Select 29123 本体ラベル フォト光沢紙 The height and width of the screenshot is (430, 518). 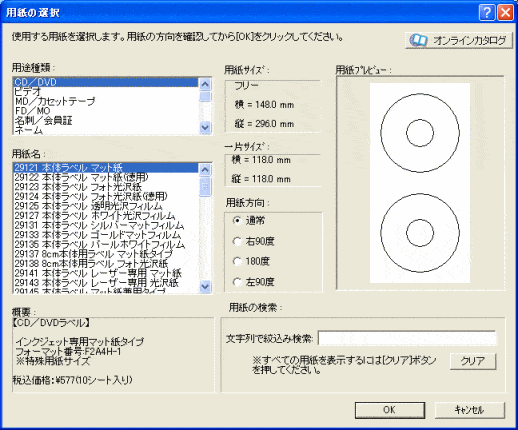coord(106,187)
